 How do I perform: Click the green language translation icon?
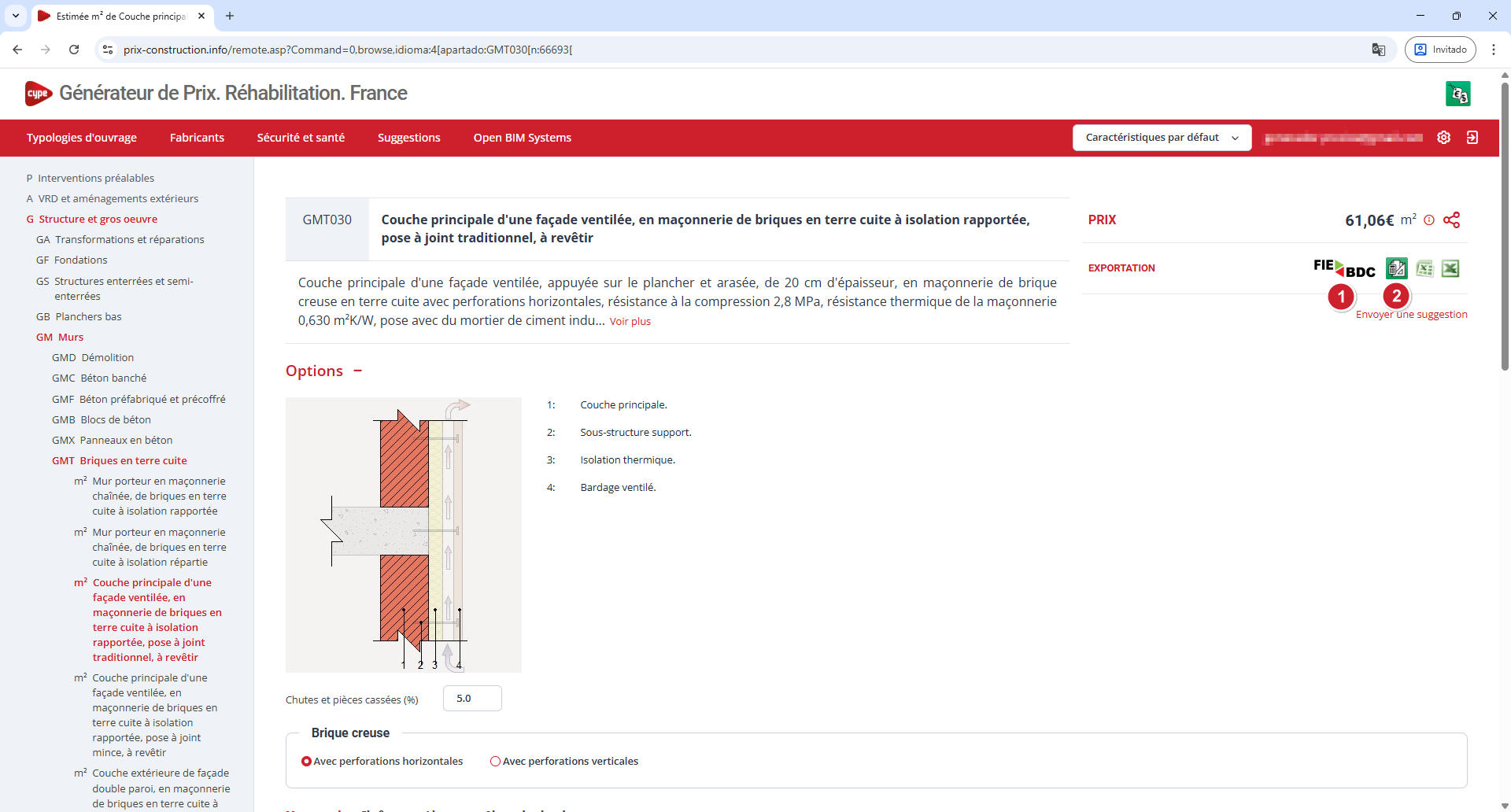click(x=1457, y=94)
